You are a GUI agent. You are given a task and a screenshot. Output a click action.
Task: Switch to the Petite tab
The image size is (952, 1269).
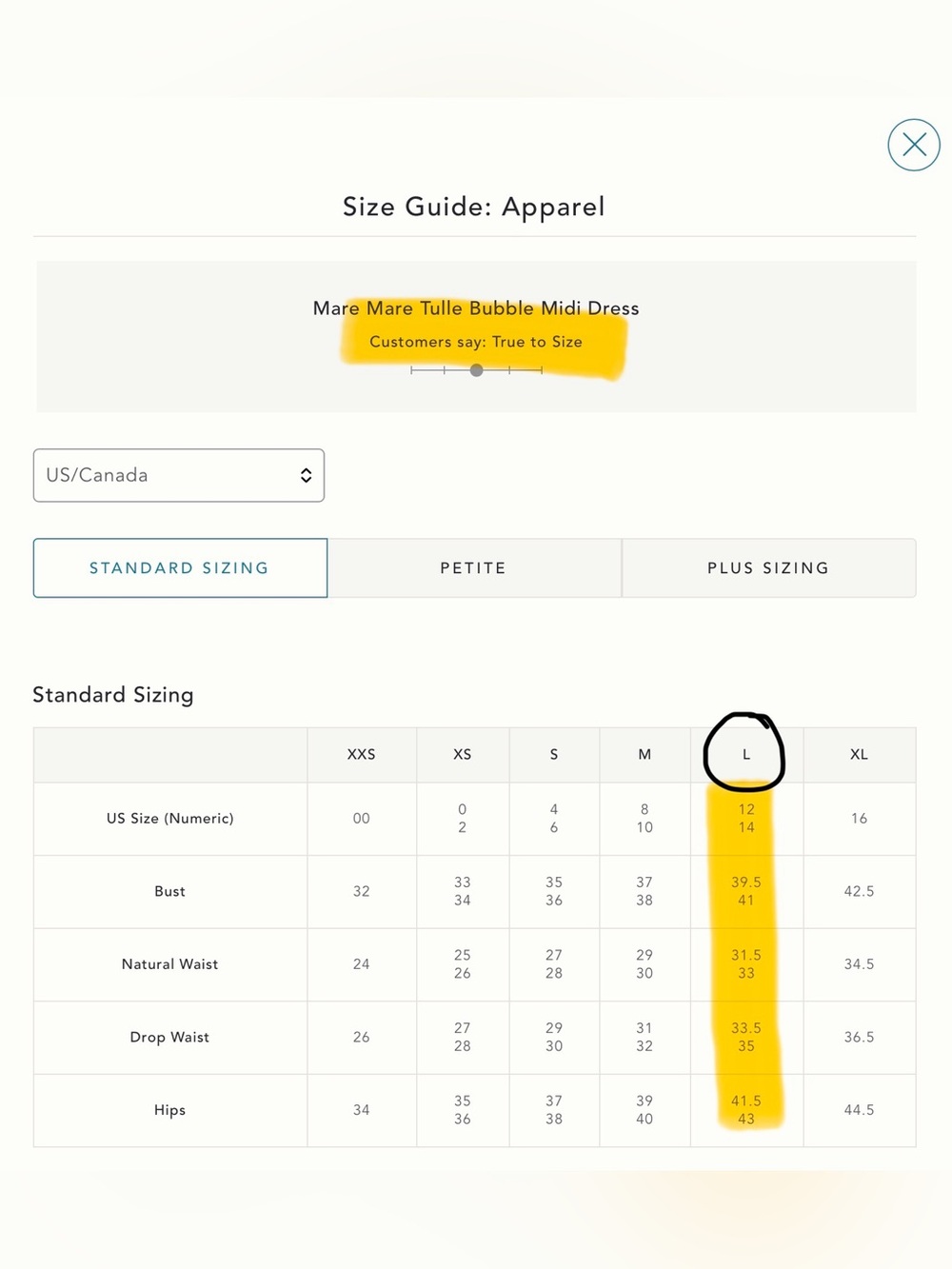coord(474,568)
